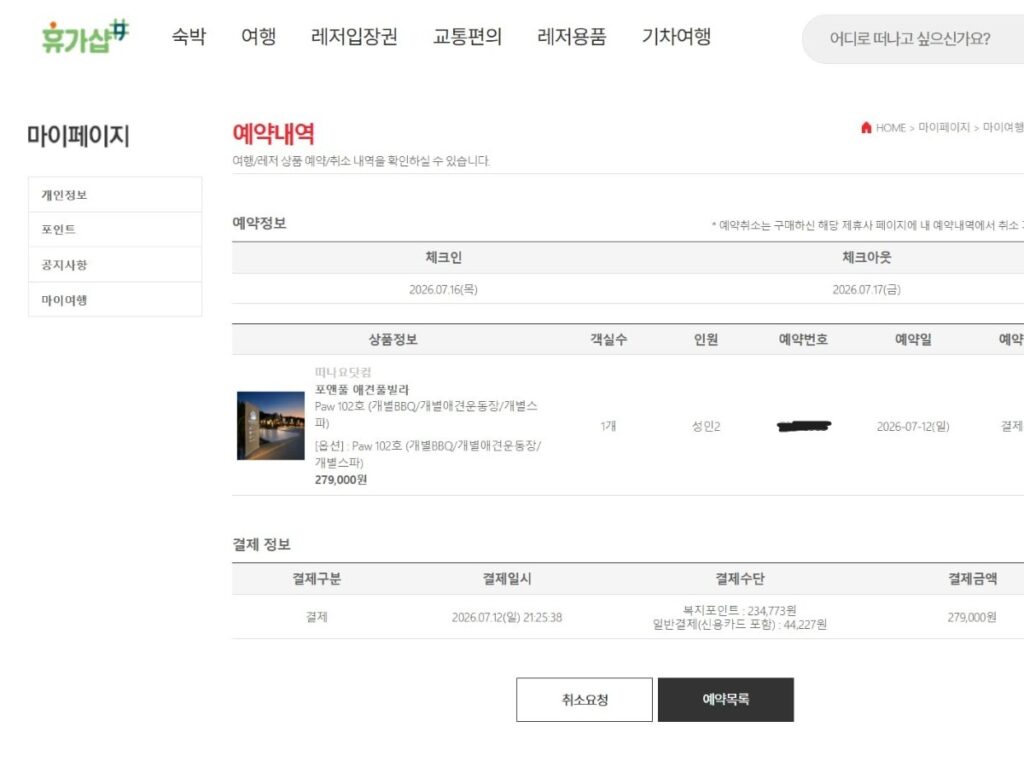Image resolution: width=1024 pixels, height=768 pixels.
Task: Click the 279,000원 payment amount cell
Action: (972, 617)
